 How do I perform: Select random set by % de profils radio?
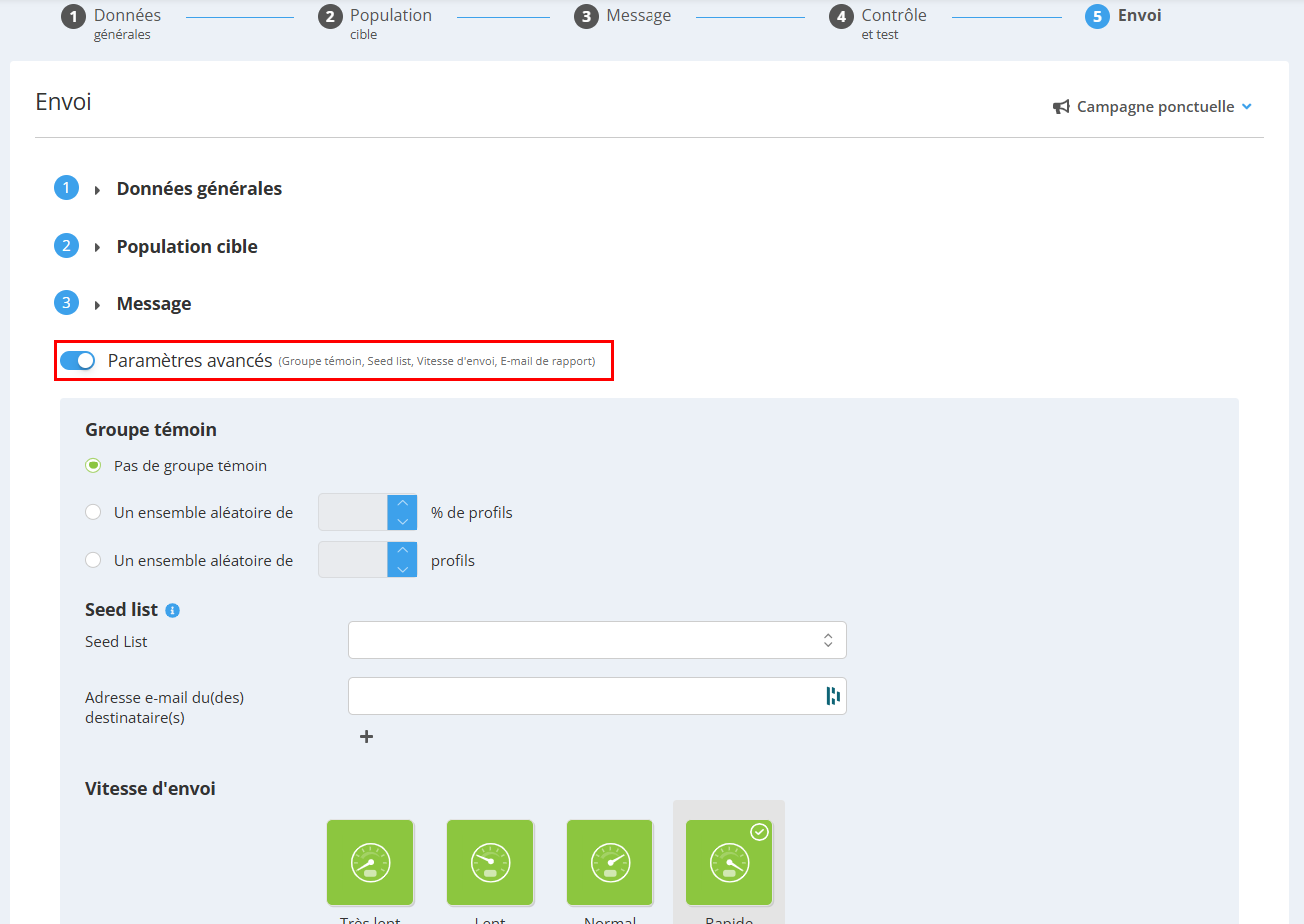click(x=93, y=512)
